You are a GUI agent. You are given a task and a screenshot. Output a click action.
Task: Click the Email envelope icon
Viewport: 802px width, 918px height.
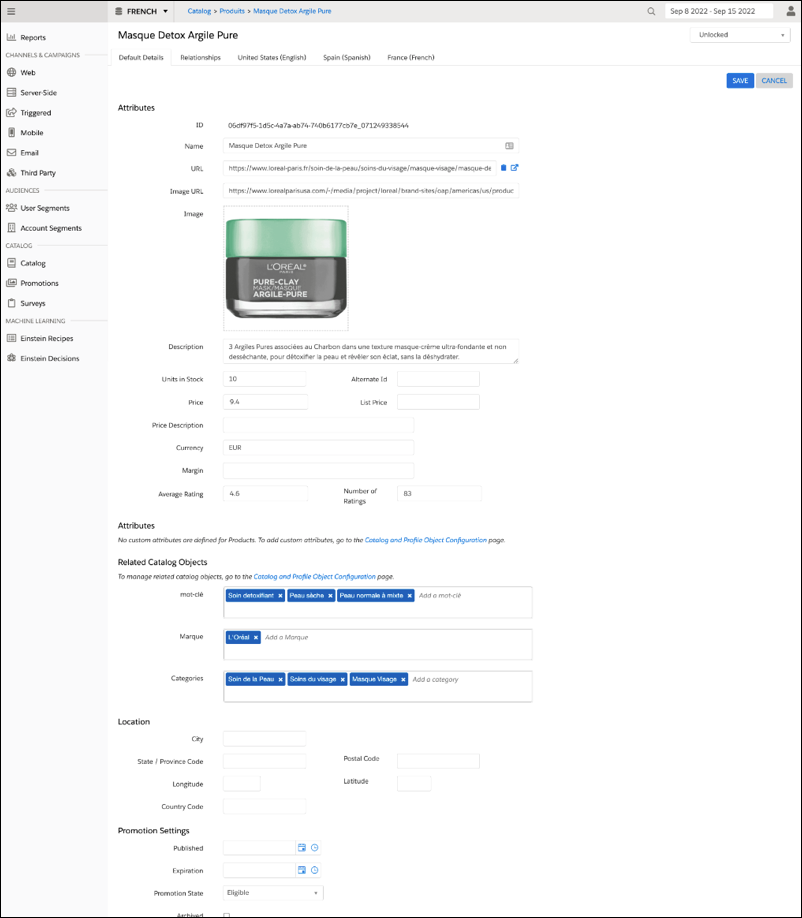11,153
